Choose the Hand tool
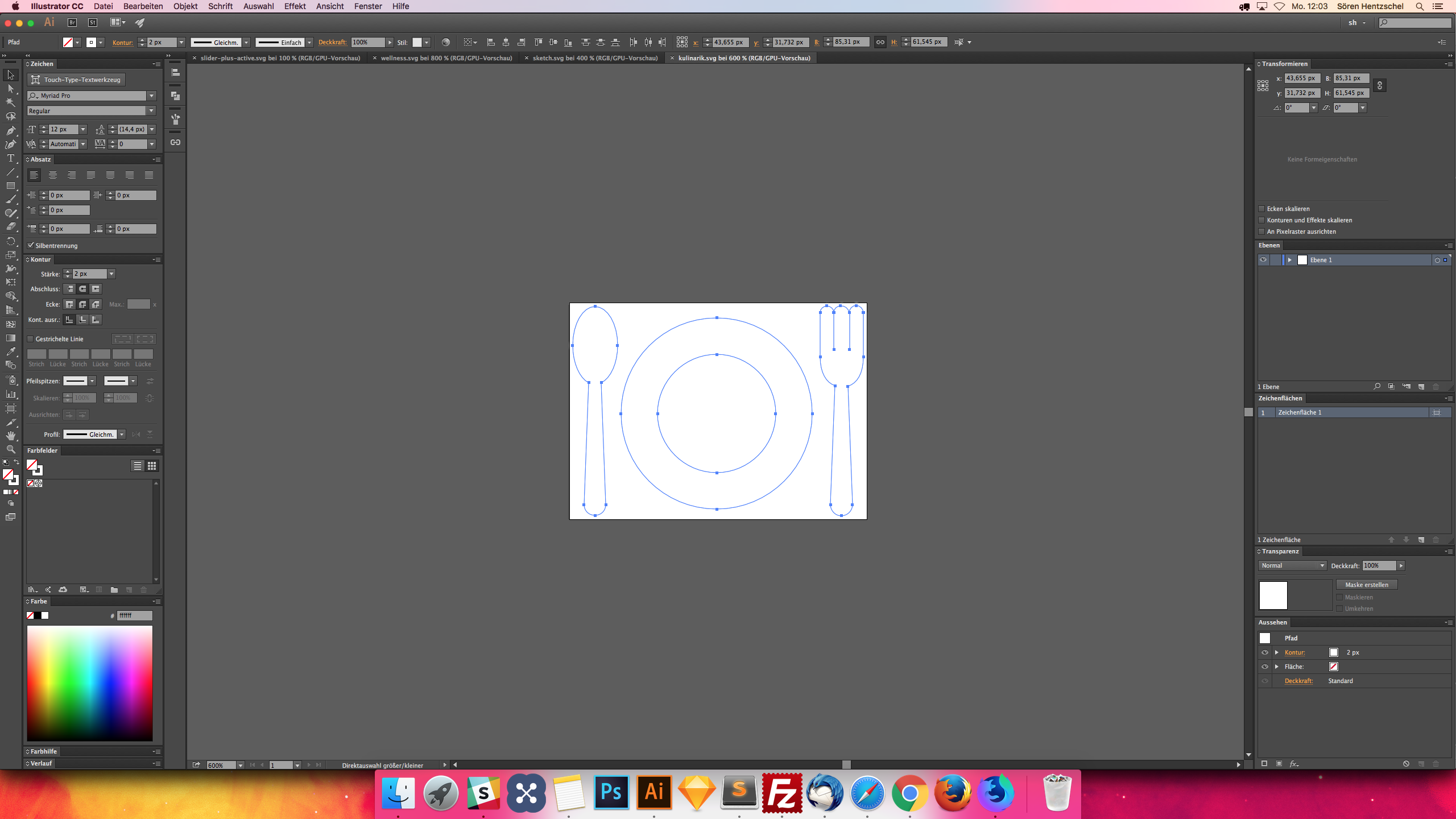The image size is (1456, 819). click(10, 436)
